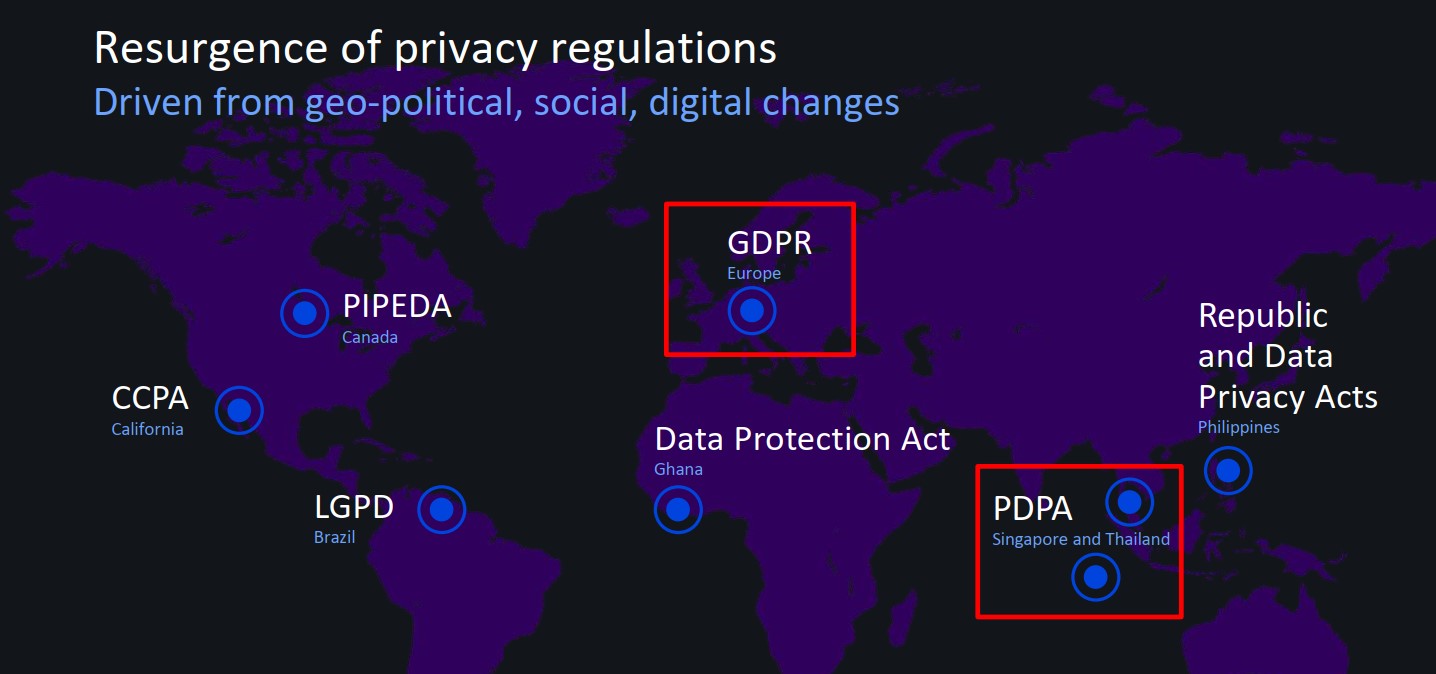Select the Philippines country caption
The image size is (1436, 674).
point(1238,427)
